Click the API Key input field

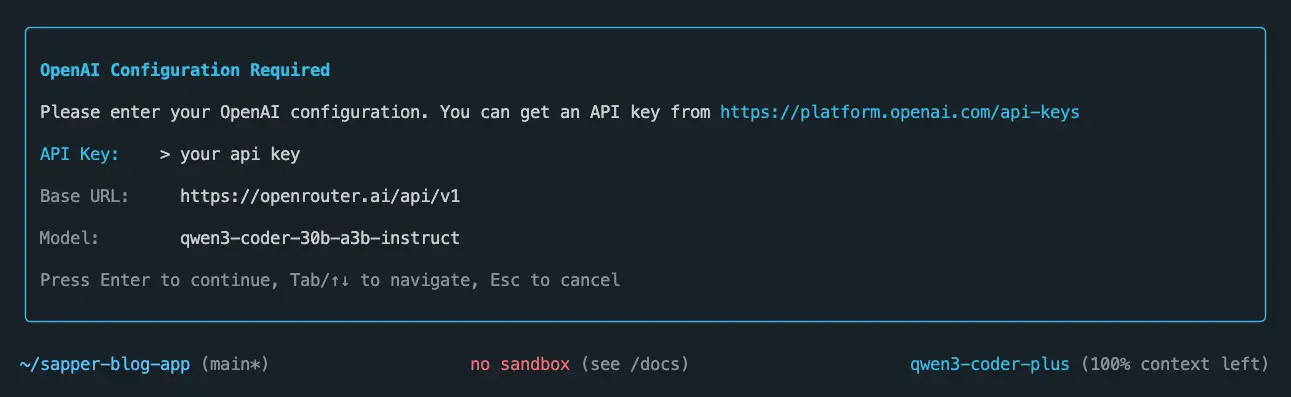[240, 154]
